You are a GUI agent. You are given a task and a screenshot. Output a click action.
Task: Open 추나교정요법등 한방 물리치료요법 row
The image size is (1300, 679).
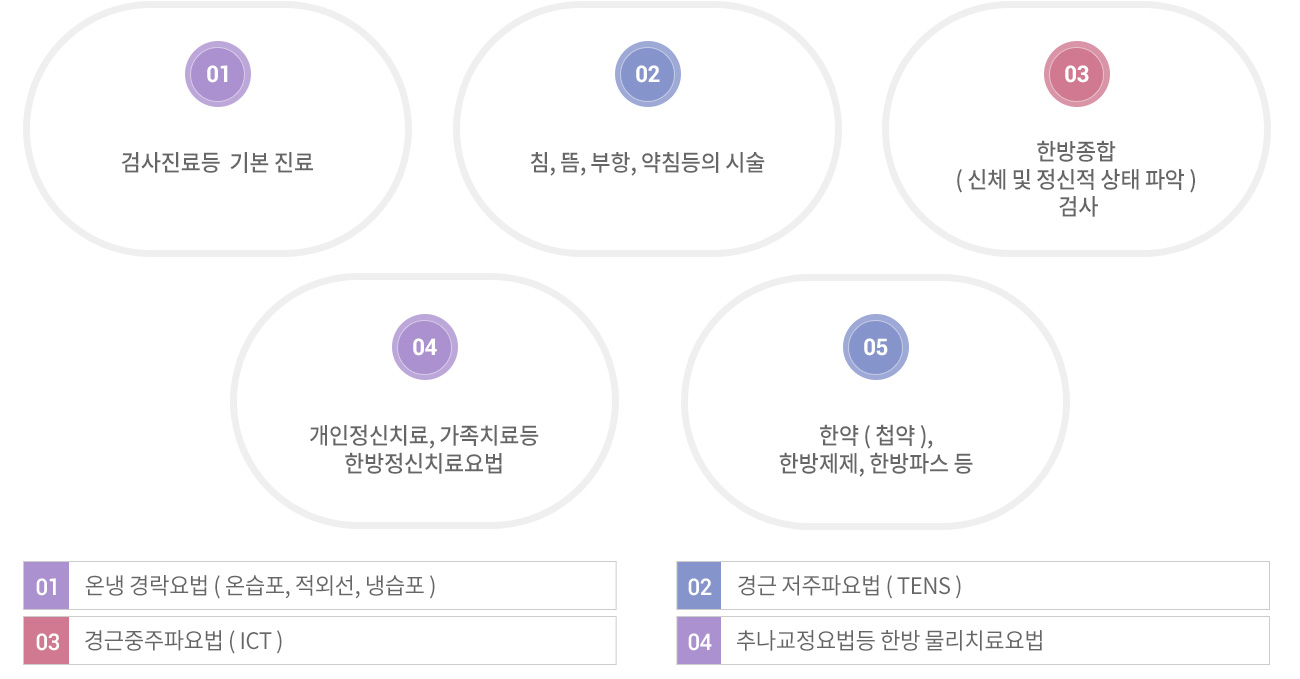coord(973,641)
